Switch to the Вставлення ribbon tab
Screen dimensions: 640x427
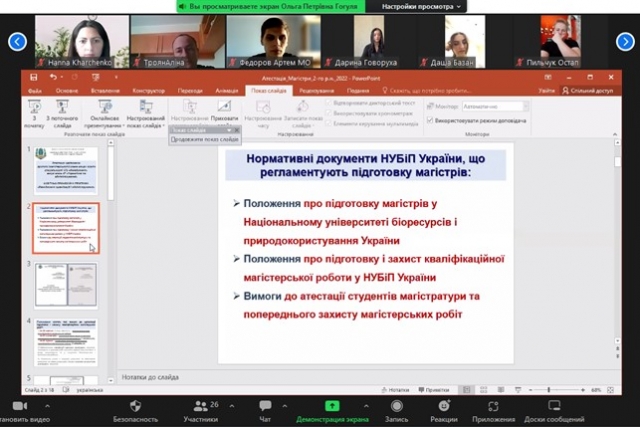pos(105,91)
